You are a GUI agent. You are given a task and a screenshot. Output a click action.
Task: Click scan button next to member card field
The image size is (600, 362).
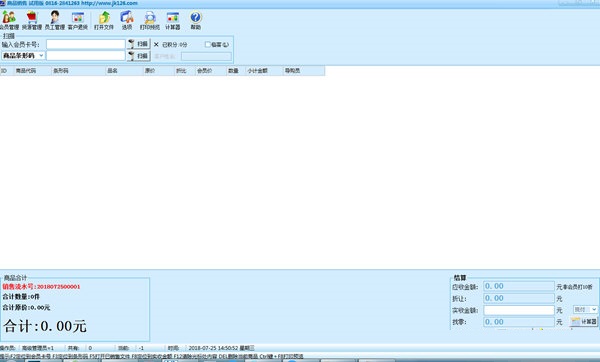(139, 44)
